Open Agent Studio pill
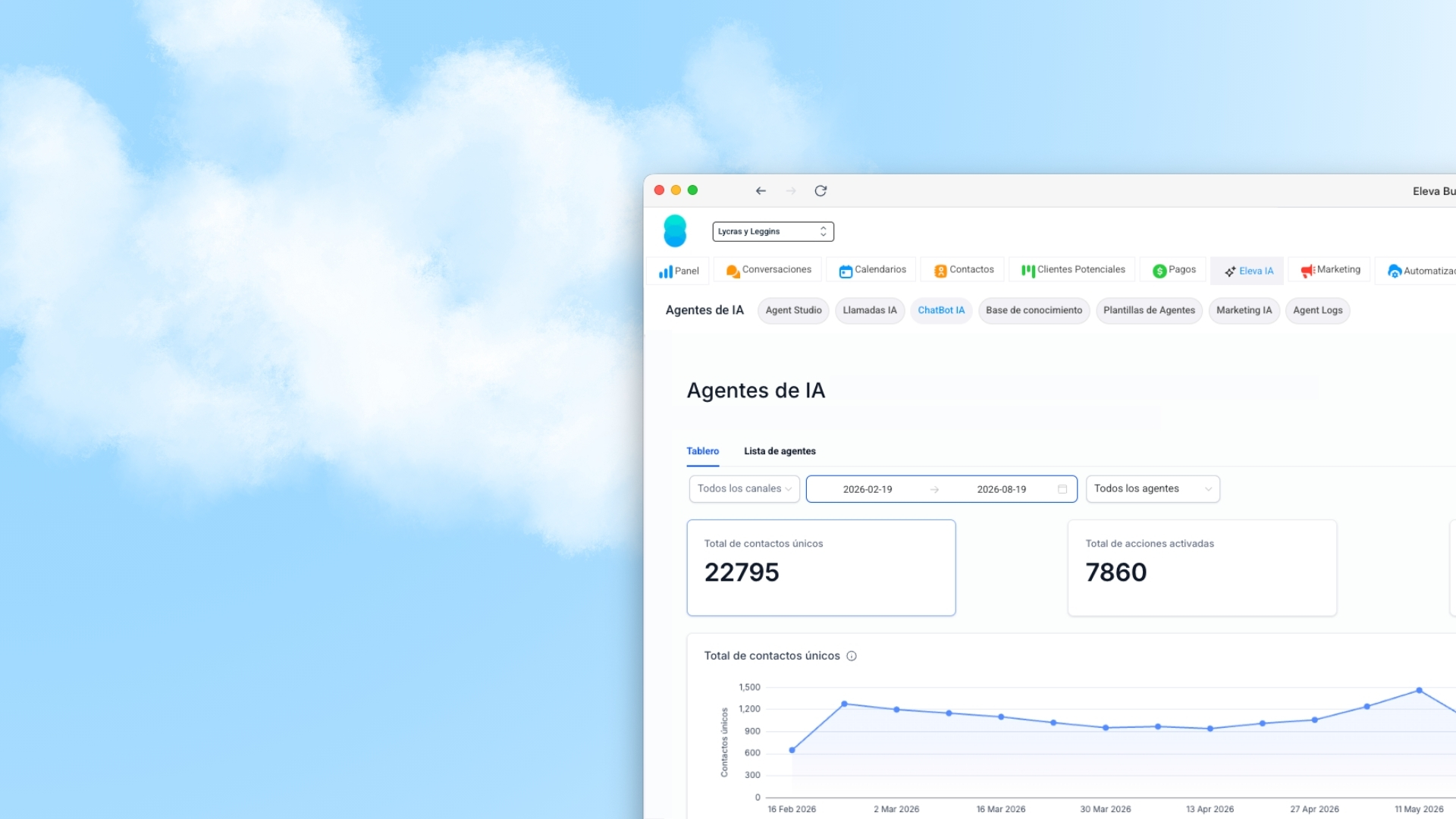Viewport: 1456px width, 819px height. pos(793,311)
